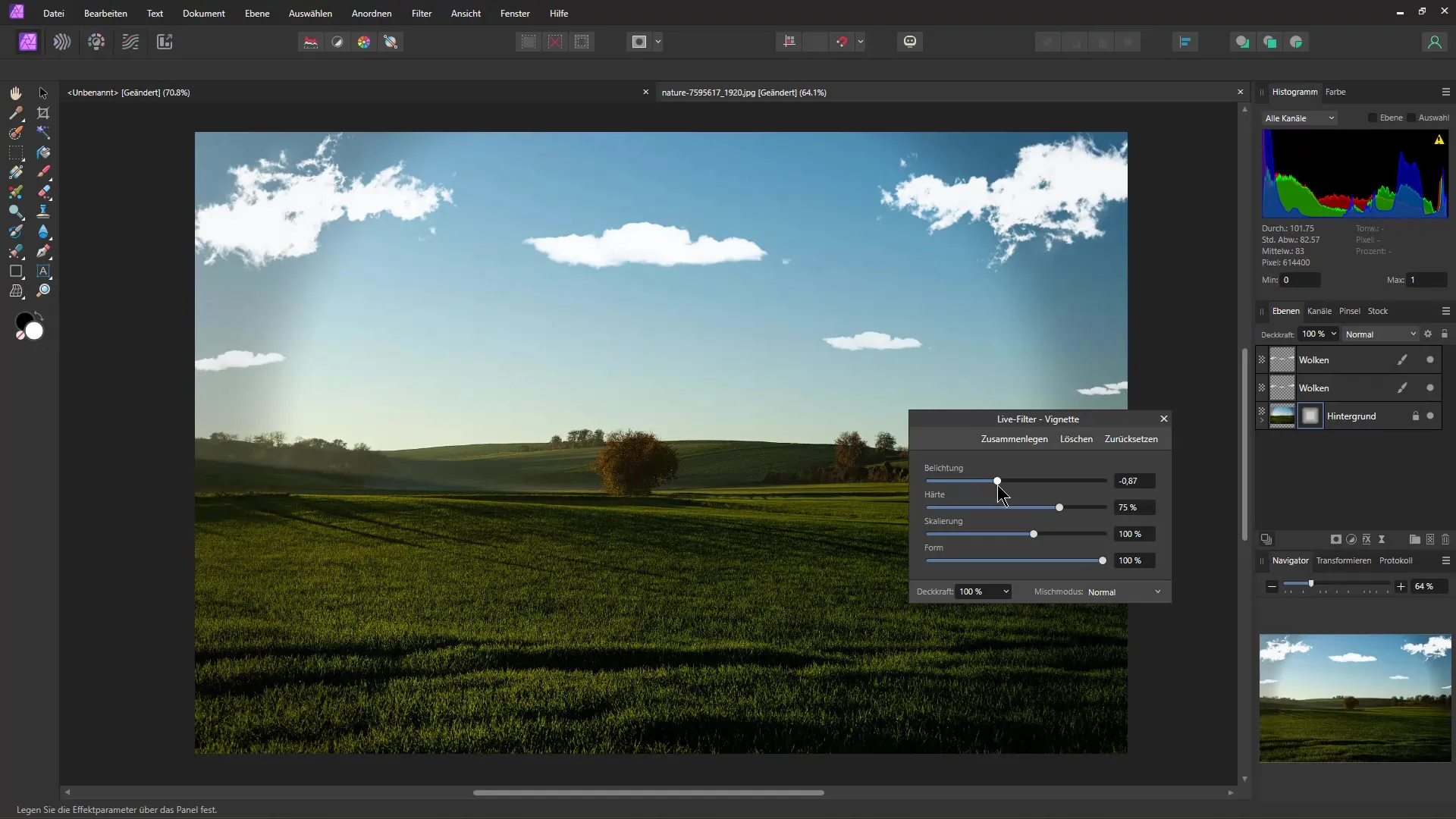Viewport: 1456px width, 819px height.
Task: Click the Text tool icon
Action: (x=43, y=270)
